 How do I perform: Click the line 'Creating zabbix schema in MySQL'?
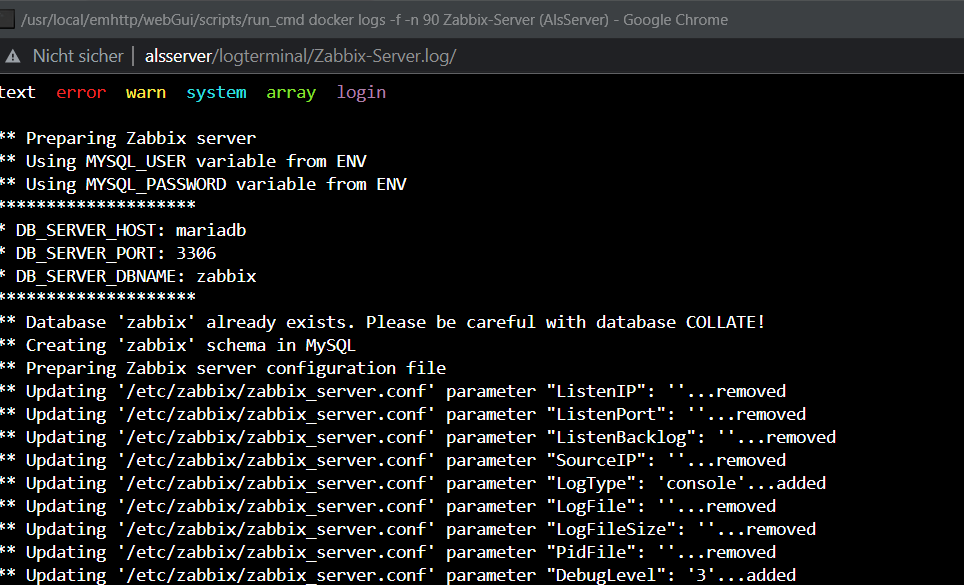[178, 345]
